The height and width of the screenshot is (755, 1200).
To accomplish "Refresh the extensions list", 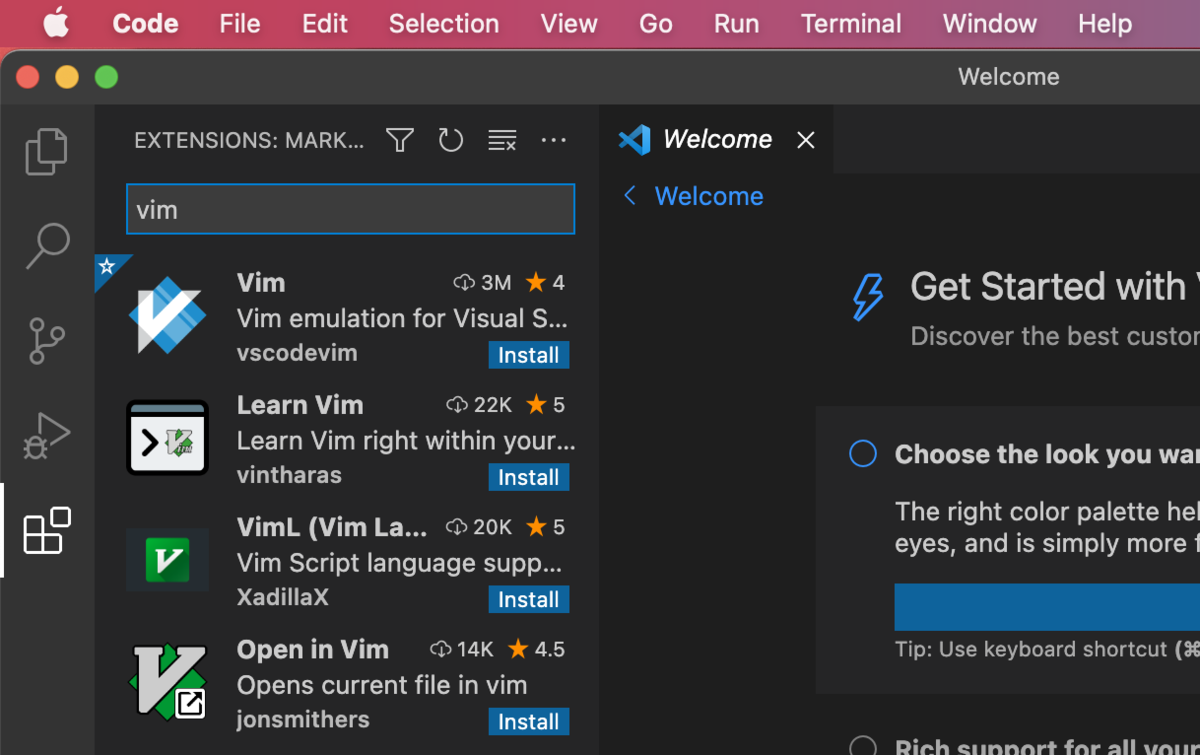I will click(x=450, y=140).
